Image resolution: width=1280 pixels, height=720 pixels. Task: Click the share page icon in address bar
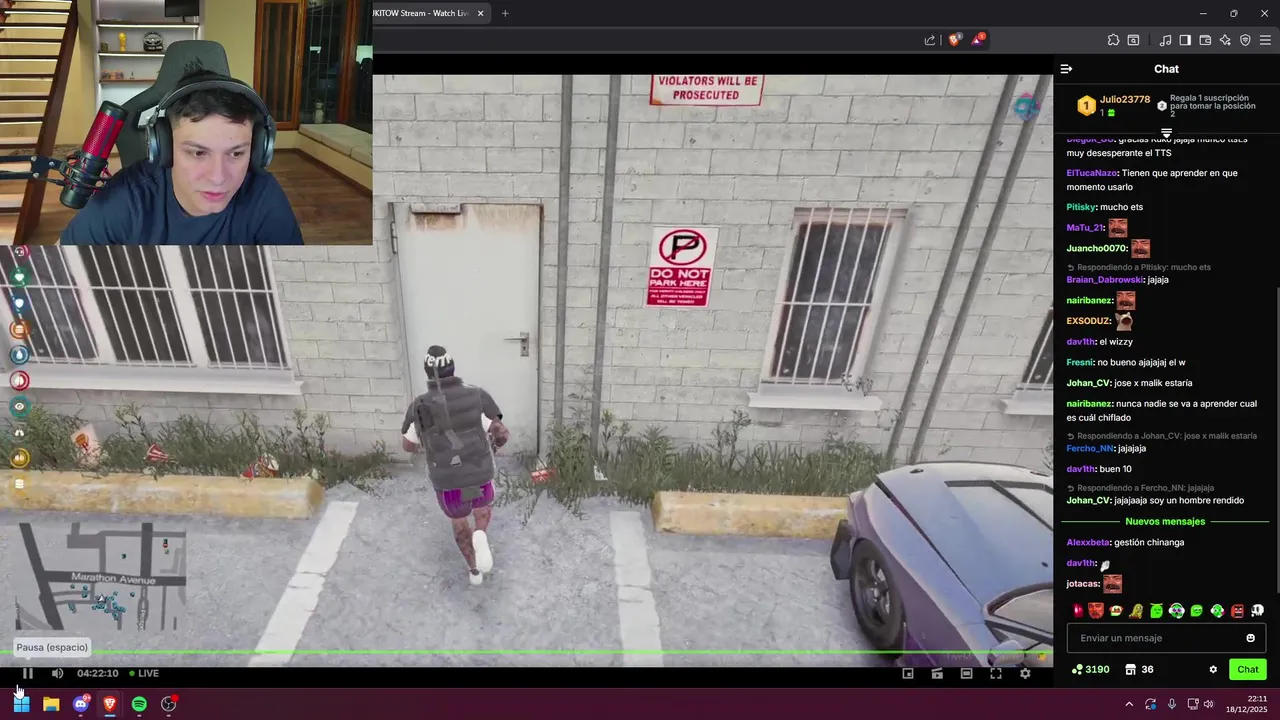click(x=930, y=40)
